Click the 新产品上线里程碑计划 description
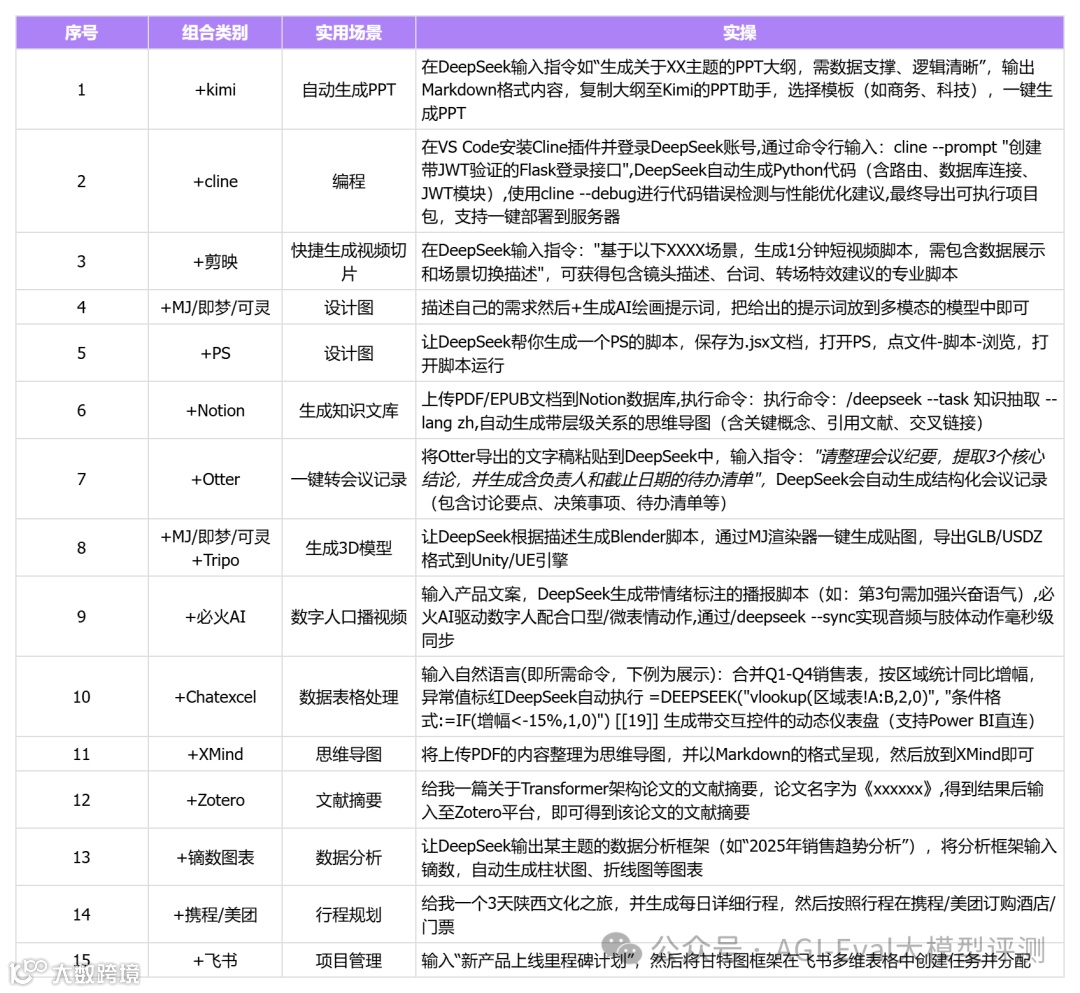1080x993 pixels. 740,960
